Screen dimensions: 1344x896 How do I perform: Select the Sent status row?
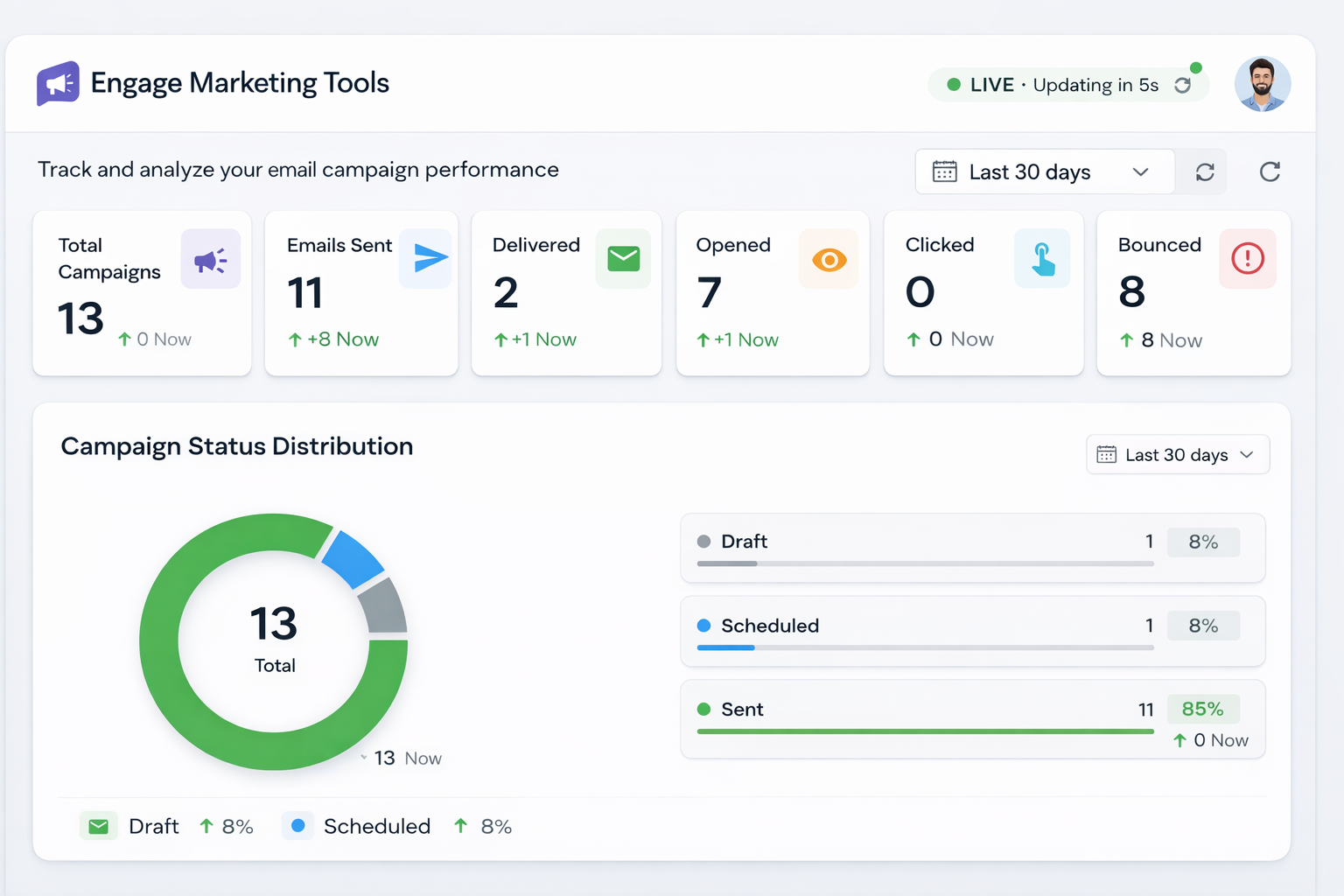point(973,719)
